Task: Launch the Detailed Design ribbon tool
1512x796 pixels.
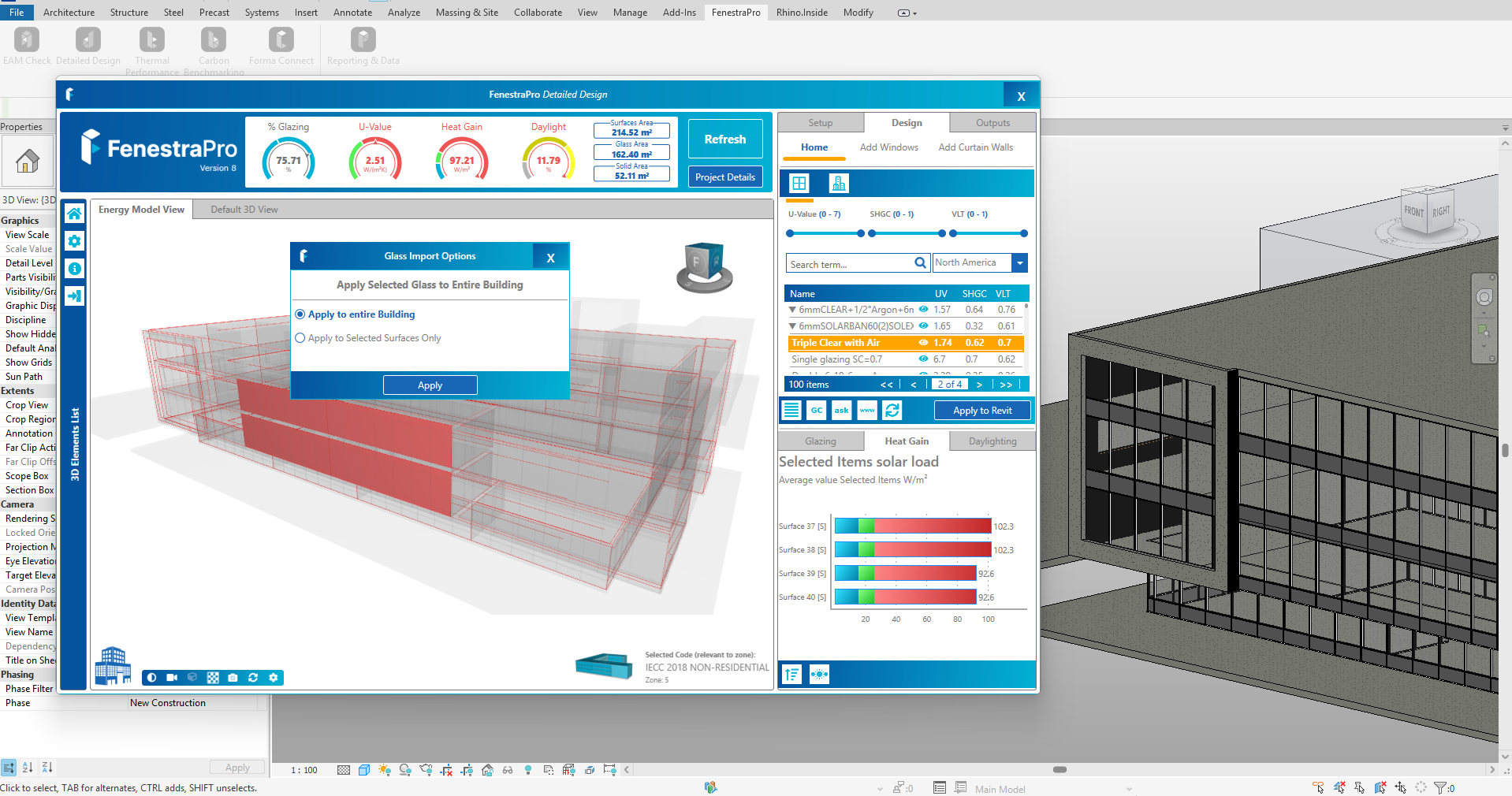Action: pyautogui.click(x=88, y=46)
